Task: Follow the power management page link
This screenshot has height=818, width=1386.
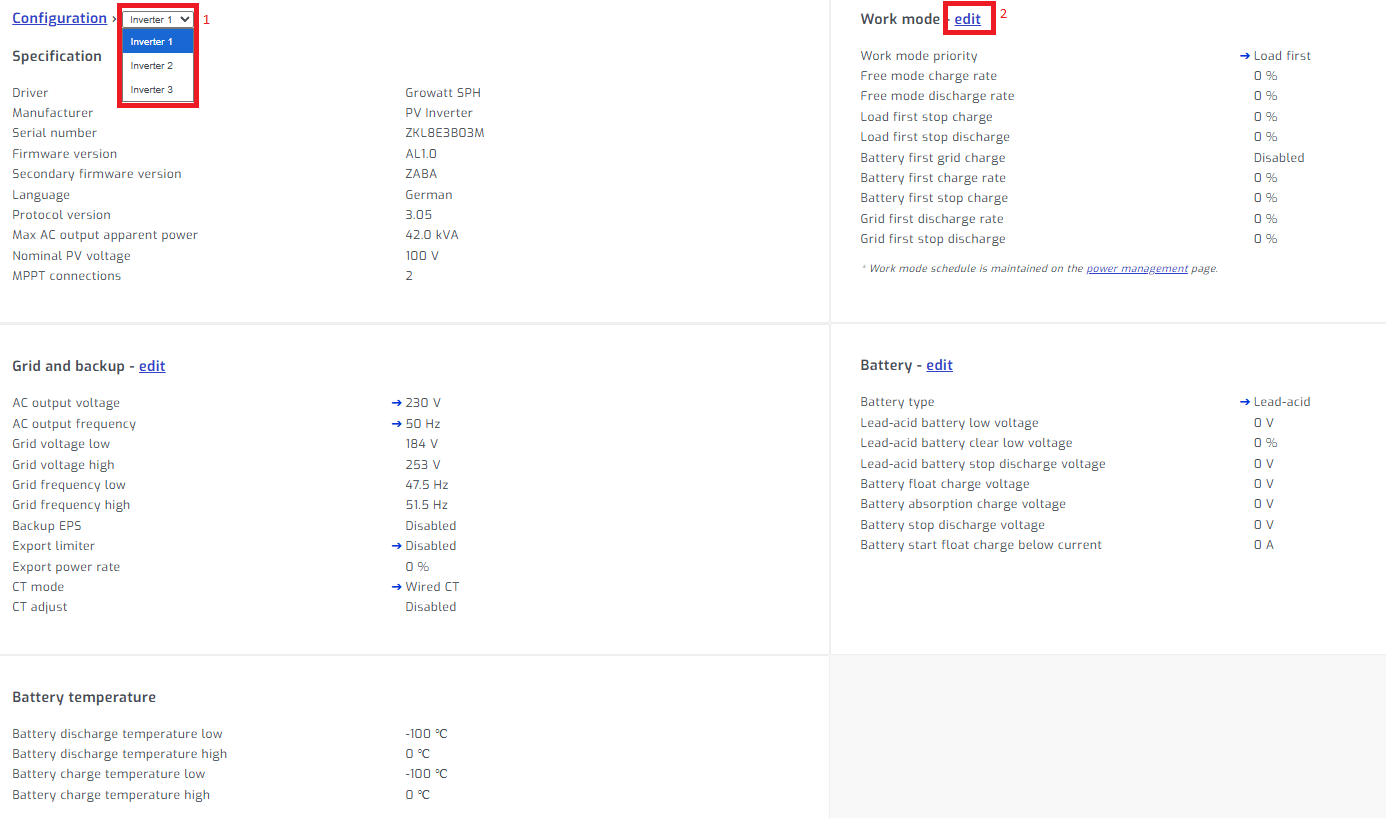Action: [1137, 269]
